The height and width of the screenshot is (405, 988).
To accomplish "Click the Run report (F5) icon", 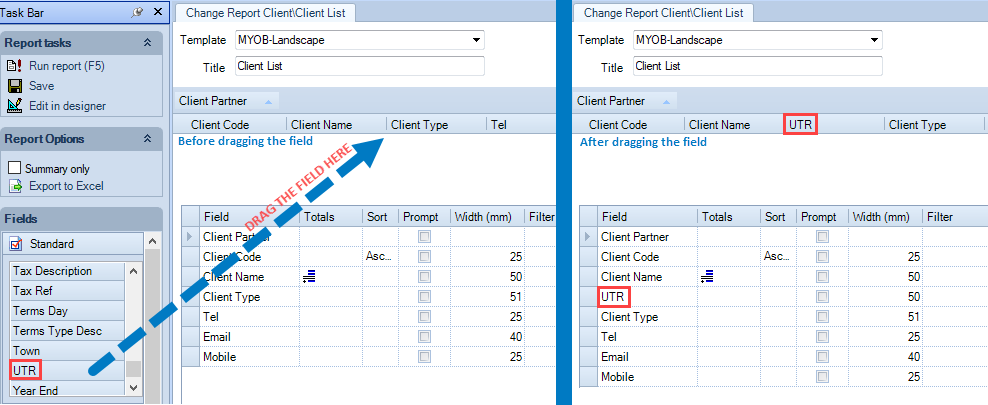I will click(14, 66).
